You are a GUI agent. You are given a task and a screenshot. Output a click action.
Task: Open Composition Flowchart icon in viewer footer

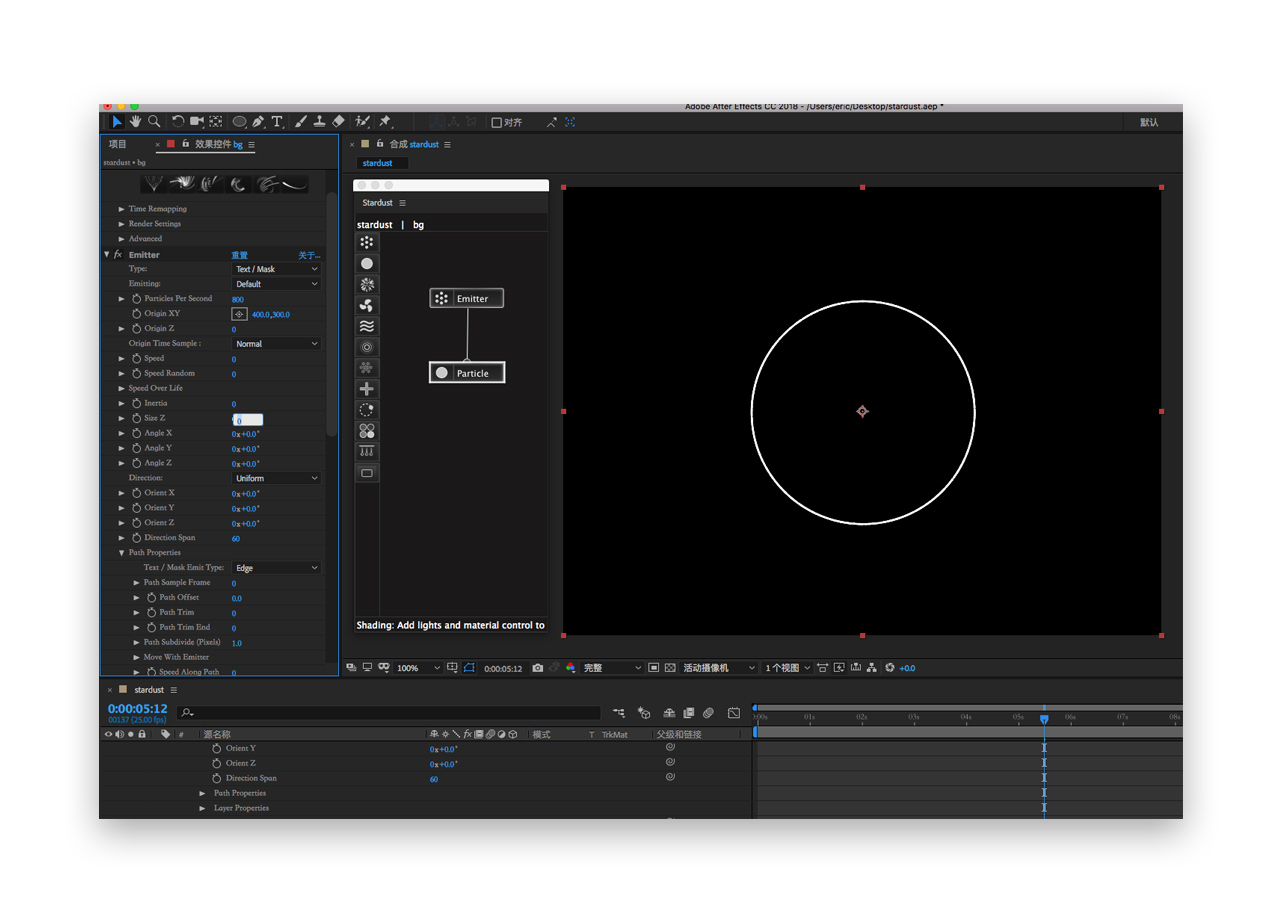click(872, 668)
